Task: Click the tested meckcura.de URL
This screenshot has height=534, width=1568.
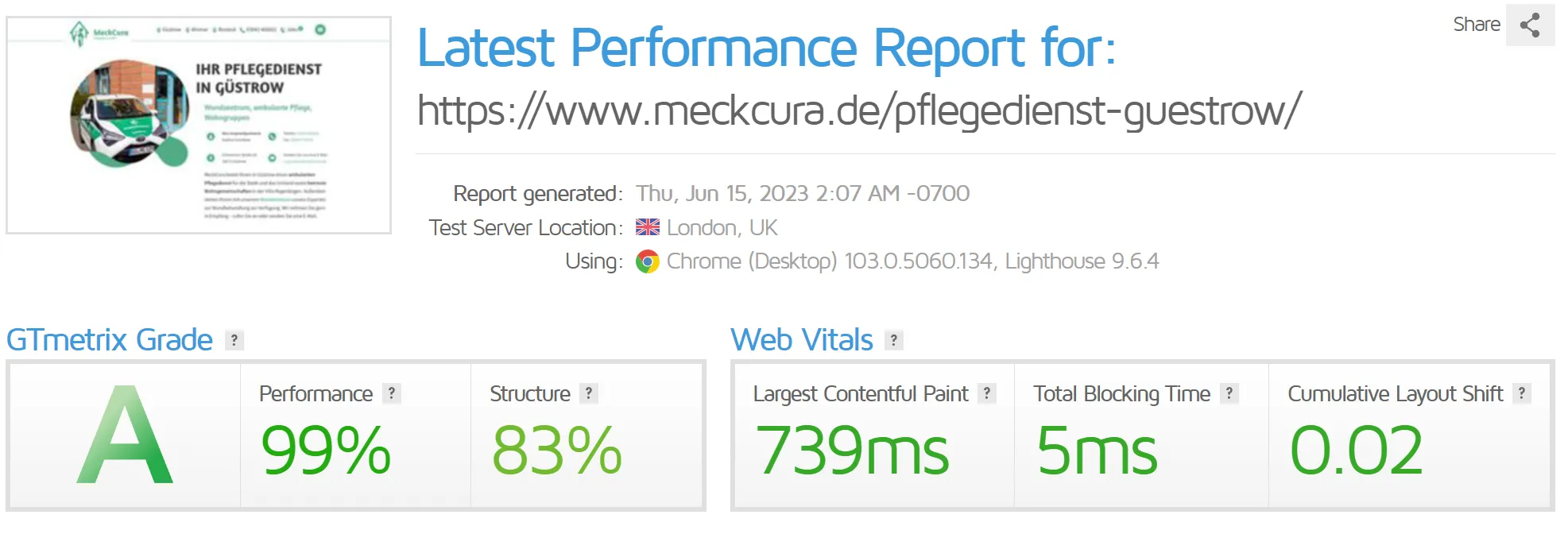Action: click(859, 110)
